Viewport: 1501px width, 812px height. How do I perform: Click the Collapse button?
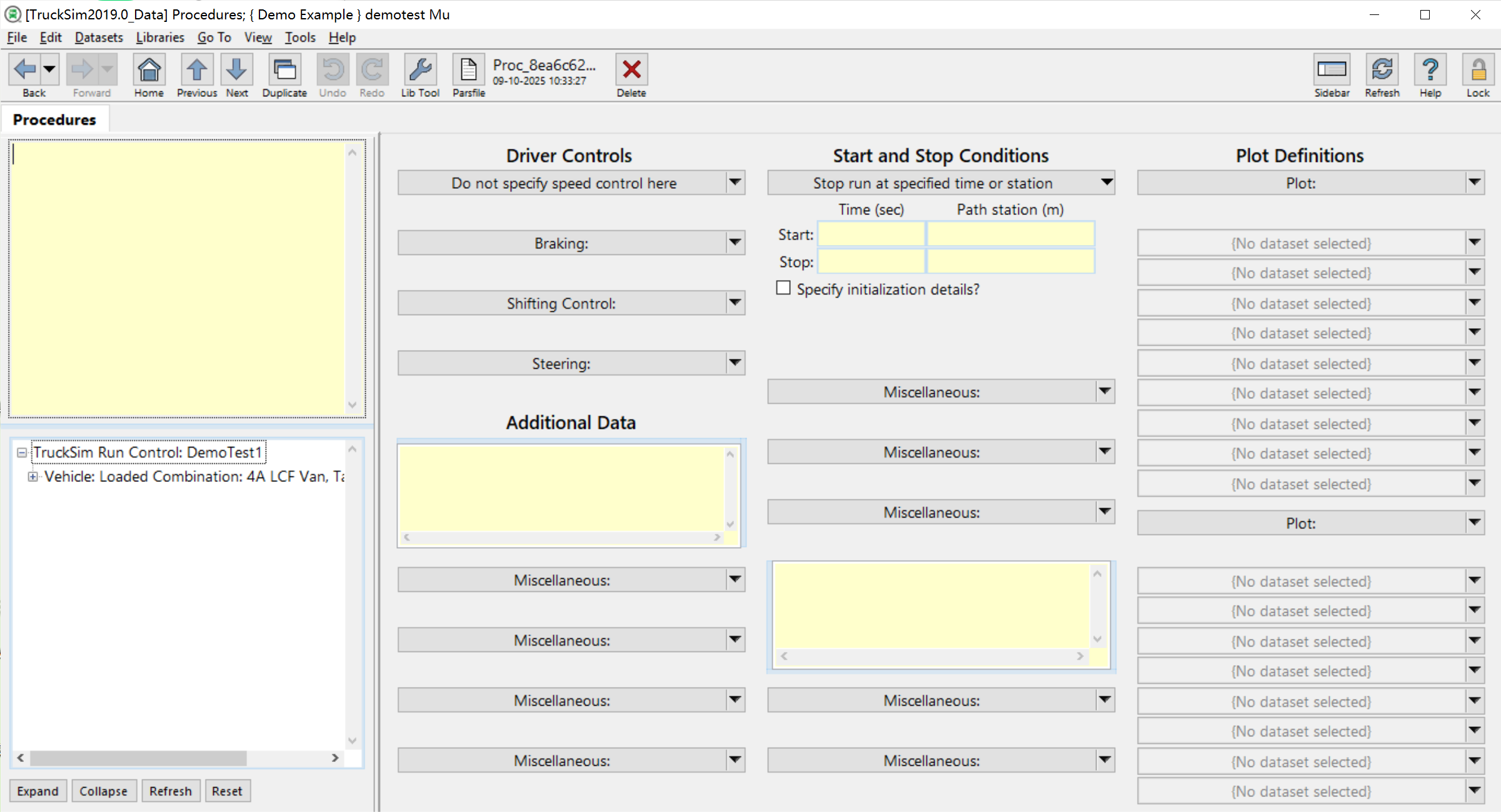coord(103,791)
